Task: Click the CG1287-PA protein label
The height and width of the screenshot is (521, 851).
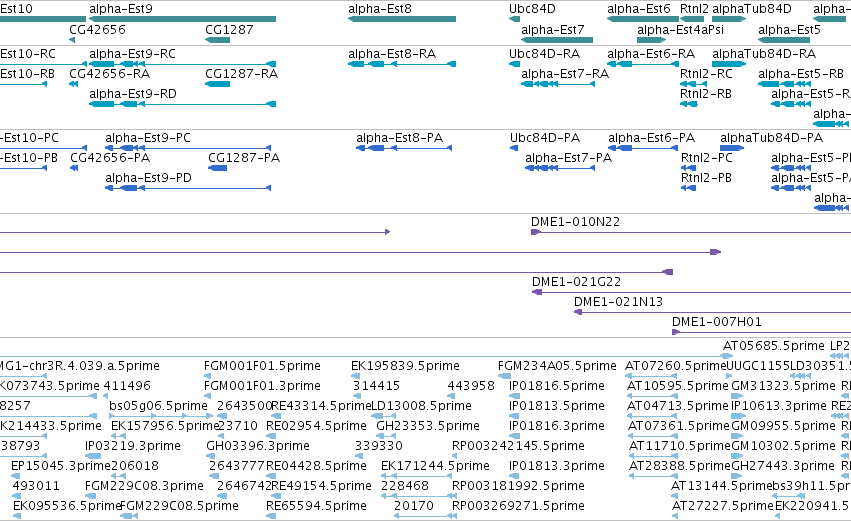Action: click(244, 158)
